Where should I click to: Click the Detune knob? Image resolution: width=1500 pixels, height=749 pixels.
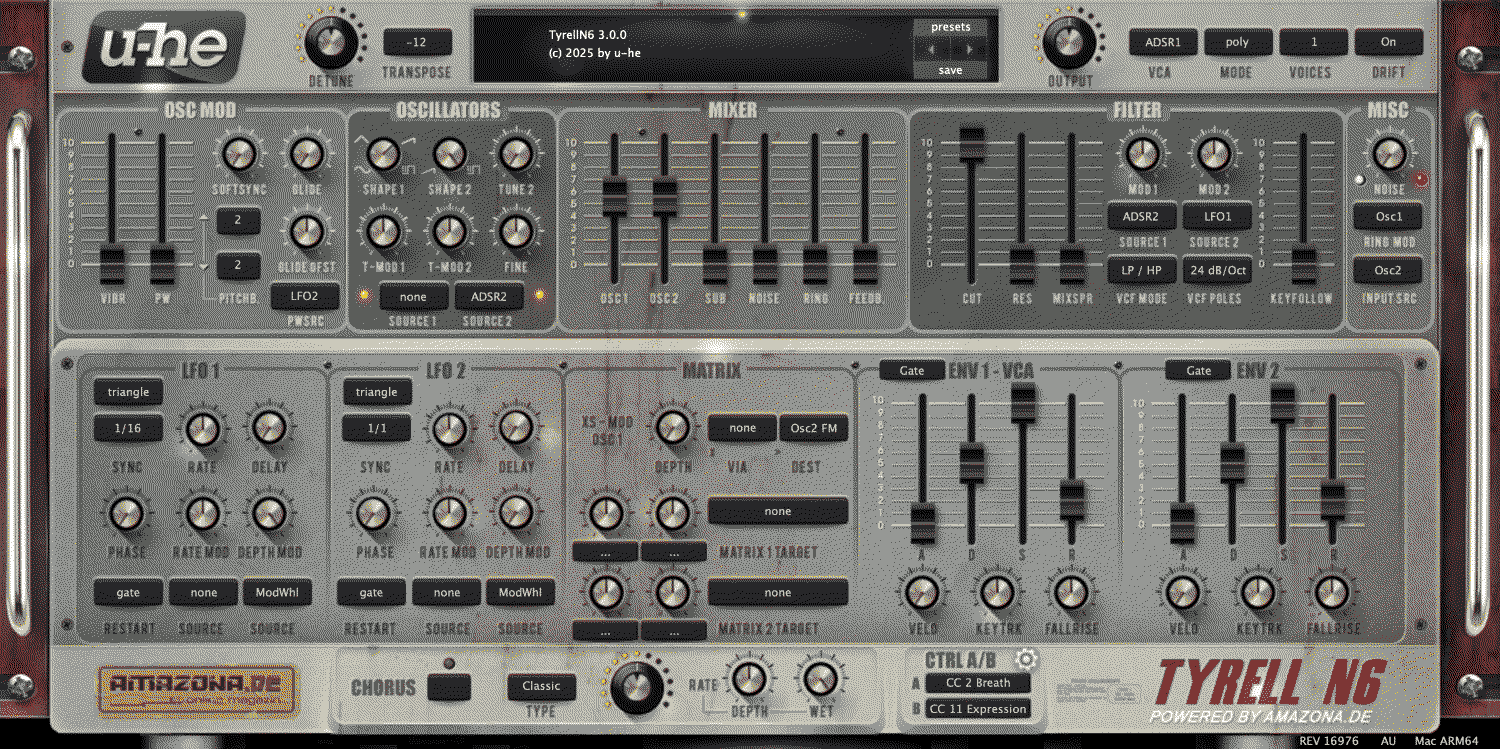pyautogui.click(x=326, y=42)
